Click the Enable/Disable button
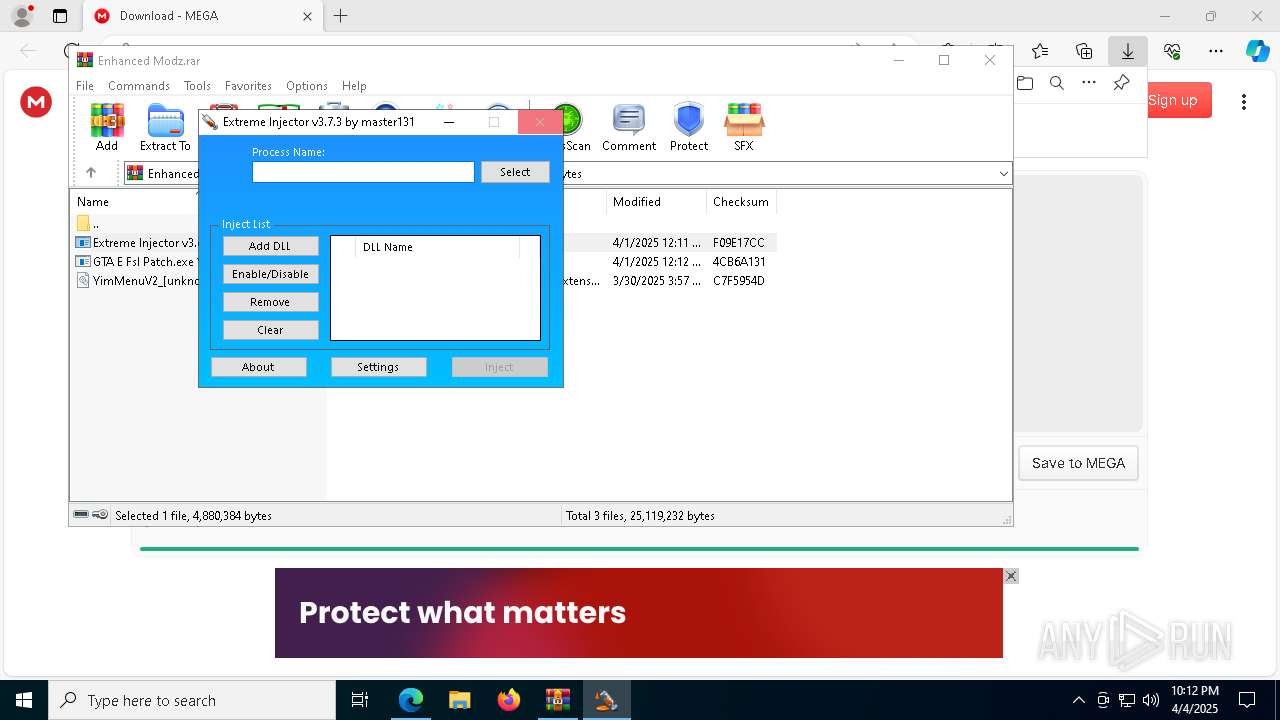Screen dimensions: 1280x720 pos(270,274)
